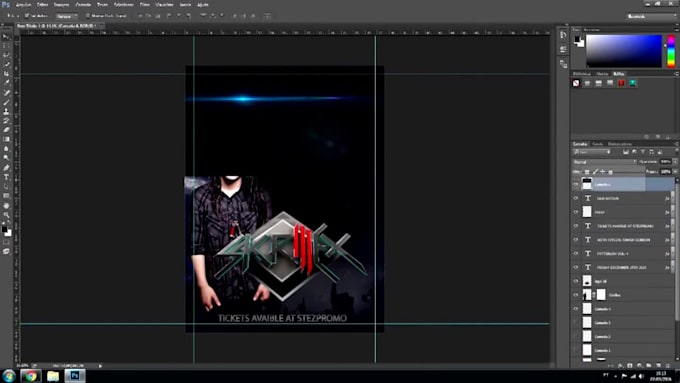The height and width of the screenshot is (383, 680).
Task: Select the Blur tool
Action: [6, 149]
